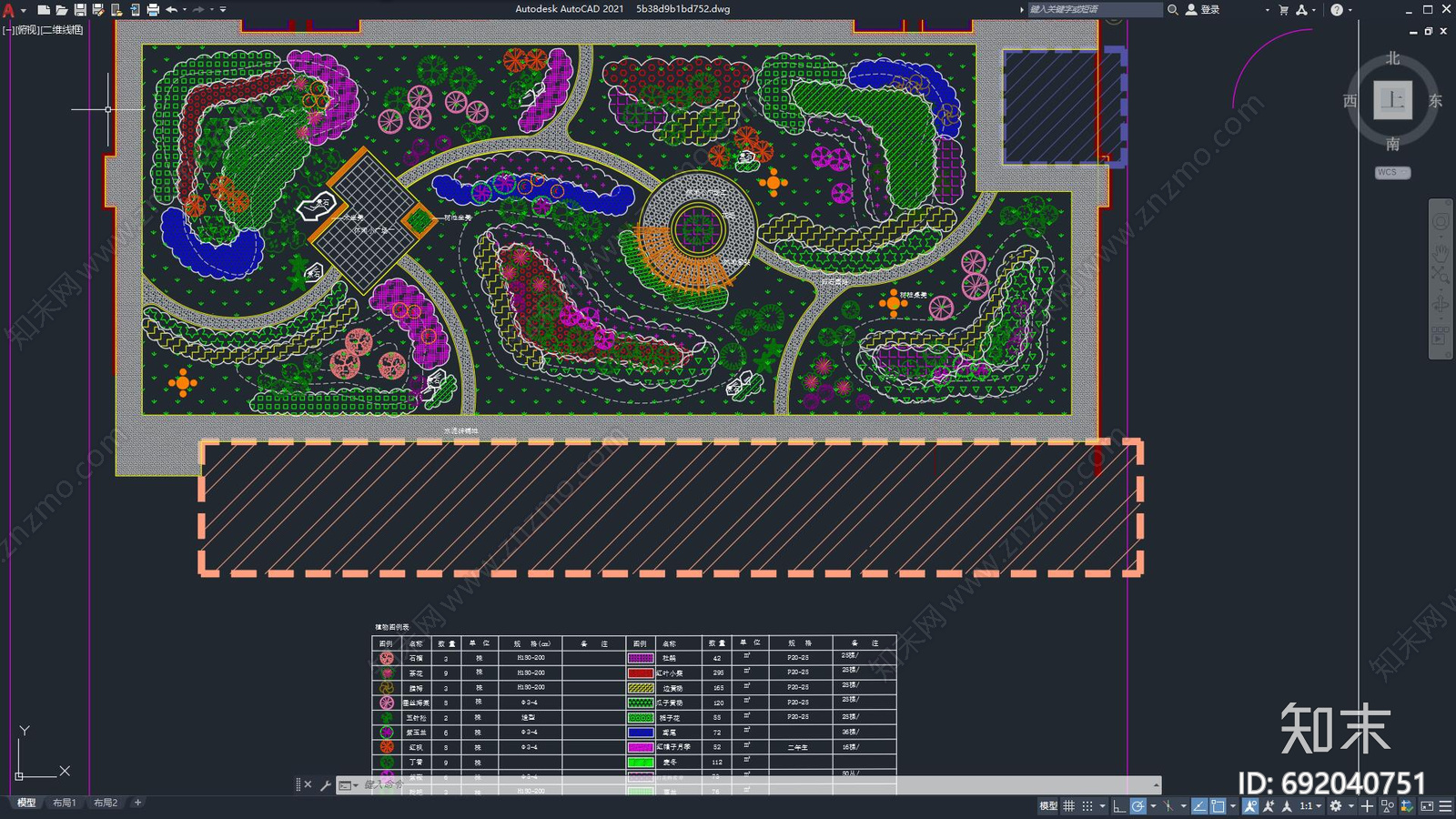This screenshot has width=1456, height=819.
Task: Toggle ortho mode in status bar
Action: (1118, 806)
